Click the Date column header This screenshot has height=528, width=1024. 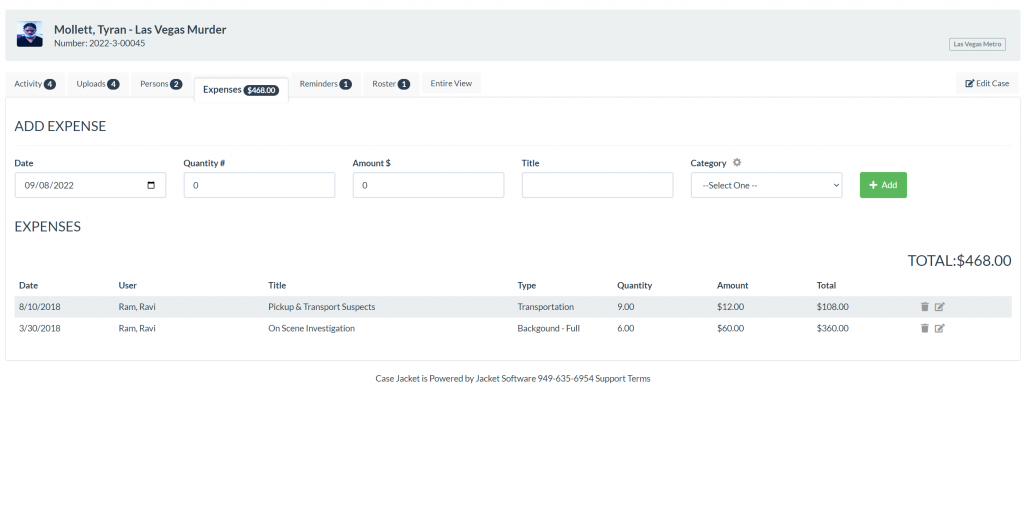point(29,285)
